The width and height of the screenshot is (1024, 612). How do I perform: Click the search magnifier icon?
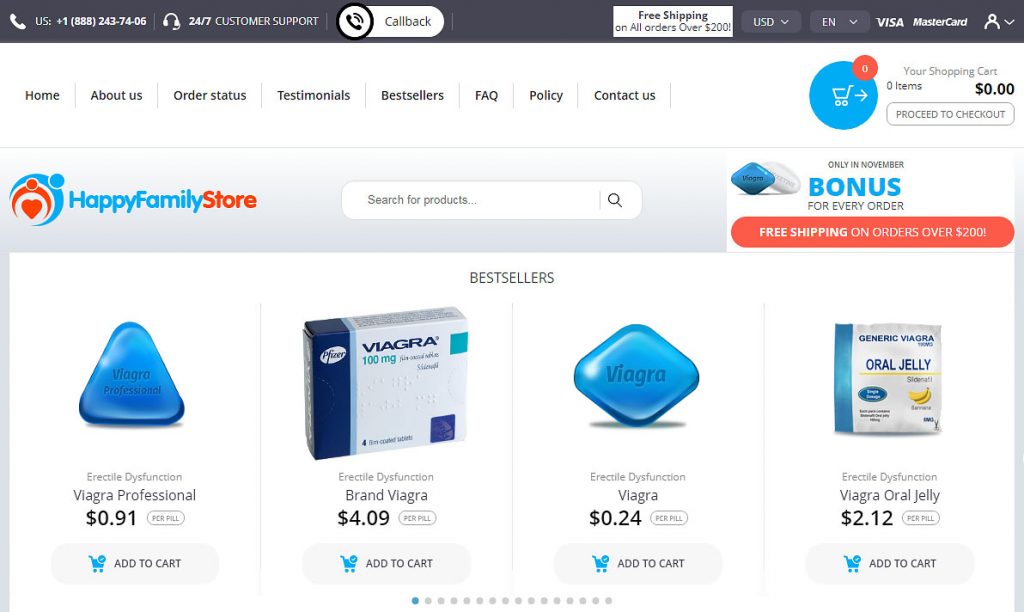615,200
